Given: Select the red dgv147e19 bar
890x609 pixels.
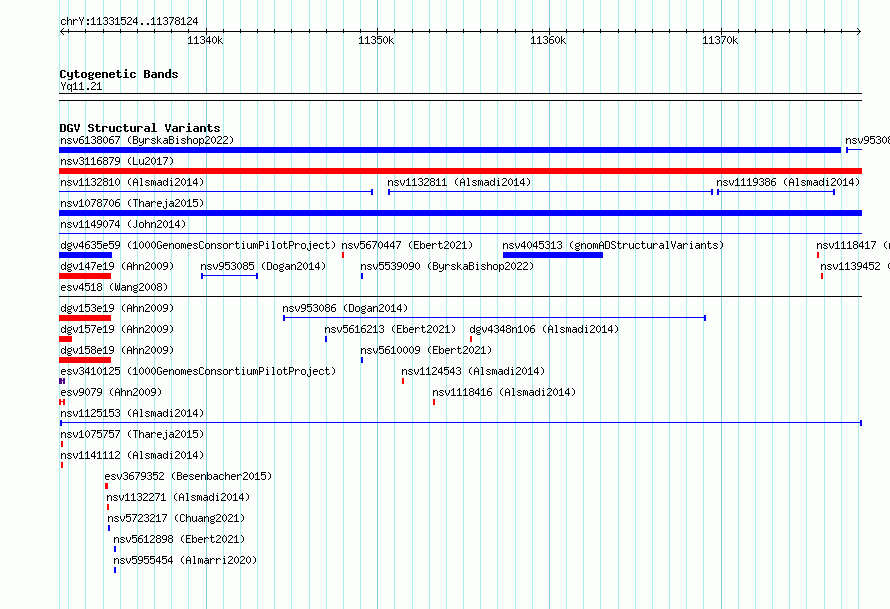Looking at the screenshot, I should [x=85, y=276].
